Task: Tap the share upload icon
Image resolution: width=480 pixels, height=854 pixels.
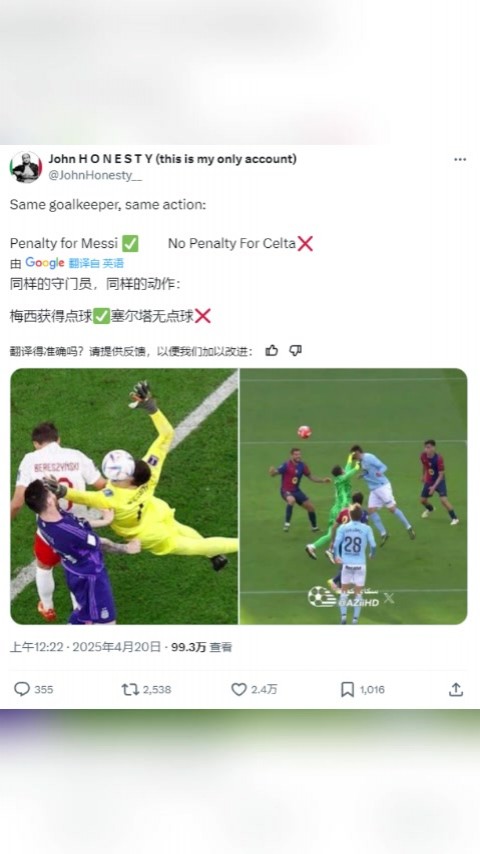Action: pos(455,689)
